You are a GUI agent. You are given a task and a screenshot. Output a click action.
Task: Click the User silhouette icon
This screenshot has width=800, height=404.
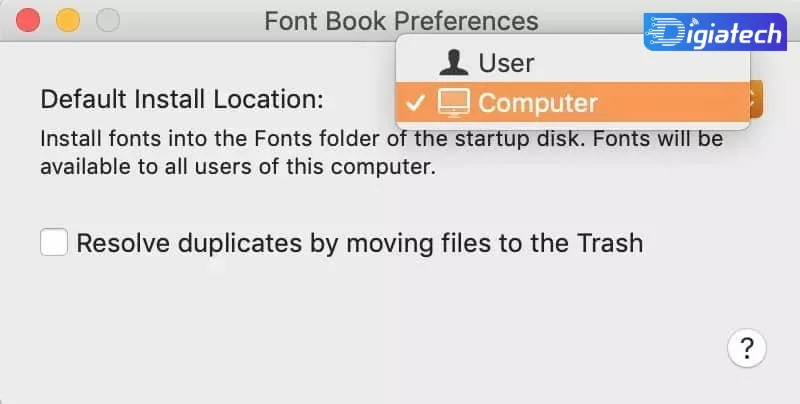click(x=454, y=63)
